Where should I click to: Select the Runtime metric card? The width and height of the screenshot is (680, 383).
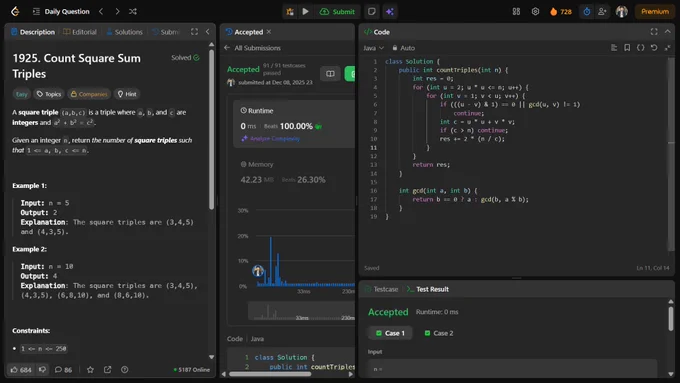click(x=294, y=124)
